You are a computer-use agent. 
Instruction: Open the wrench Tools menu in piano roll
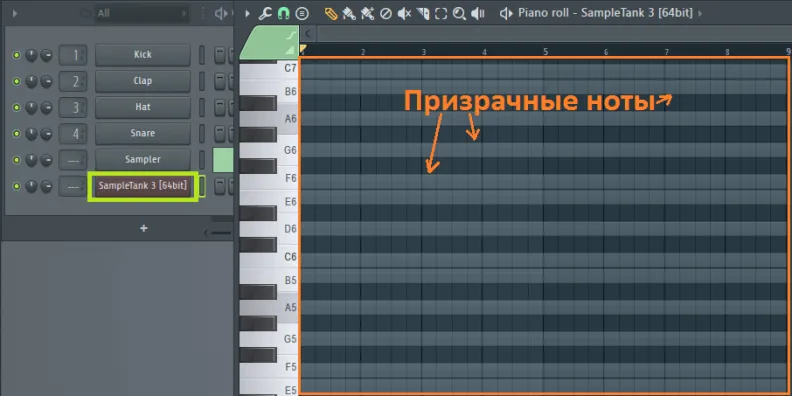(265, 14)
